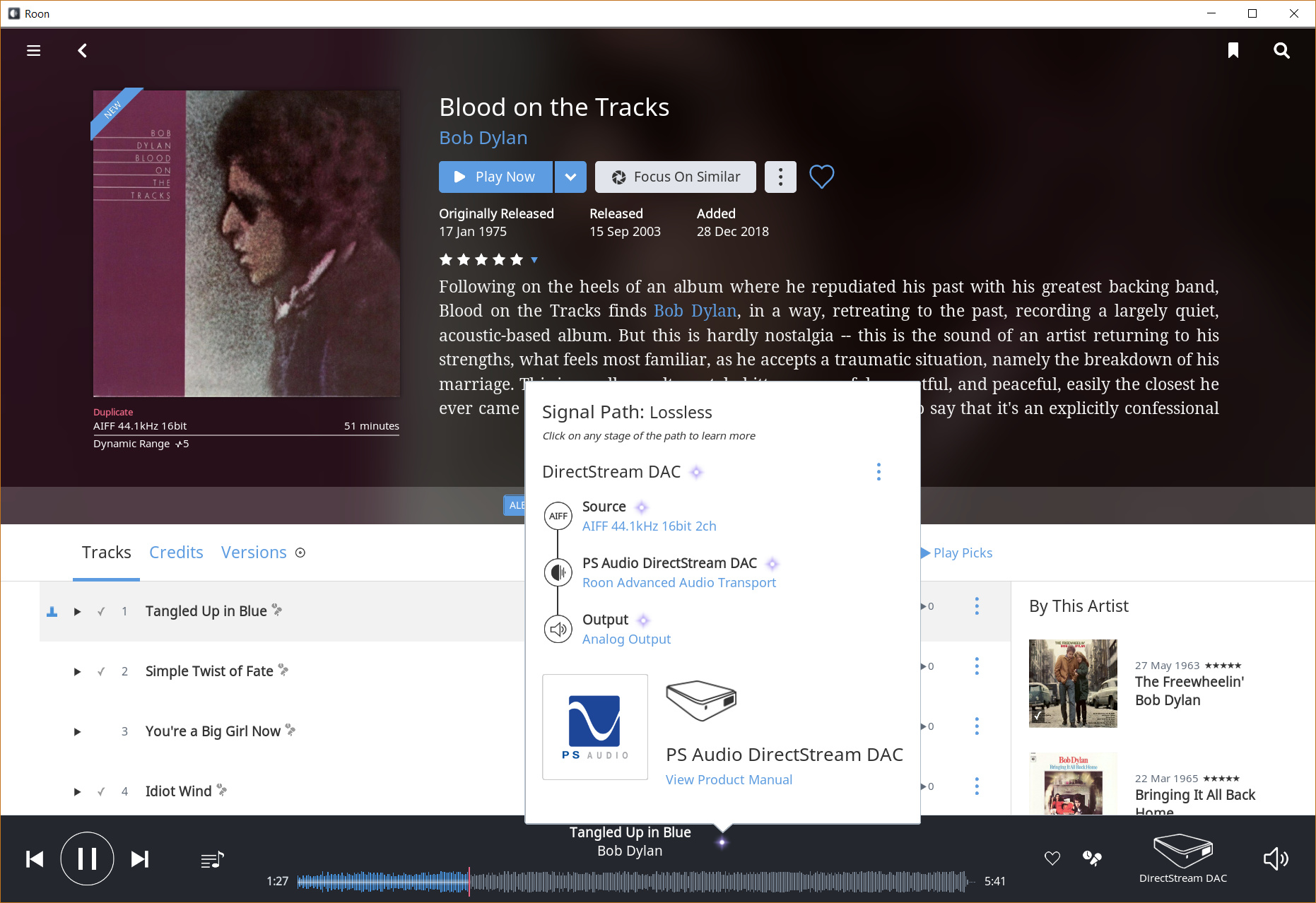Seek within the waveform progress bar

click(636, 881)
